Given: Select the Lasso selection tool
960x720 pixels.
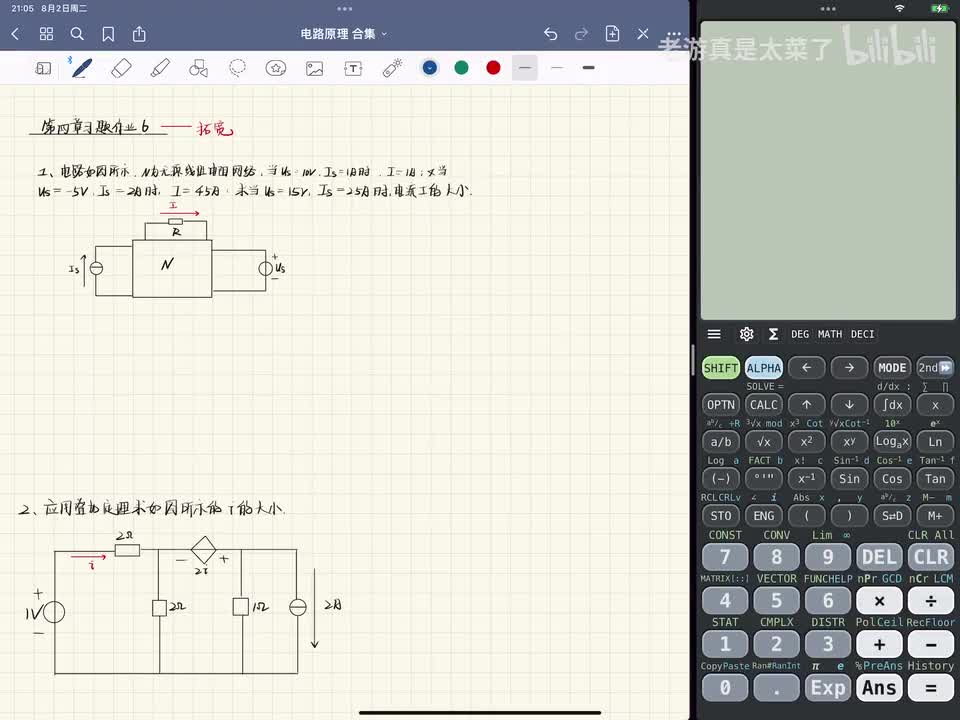Looking at the screenshot, I should 238,68.
